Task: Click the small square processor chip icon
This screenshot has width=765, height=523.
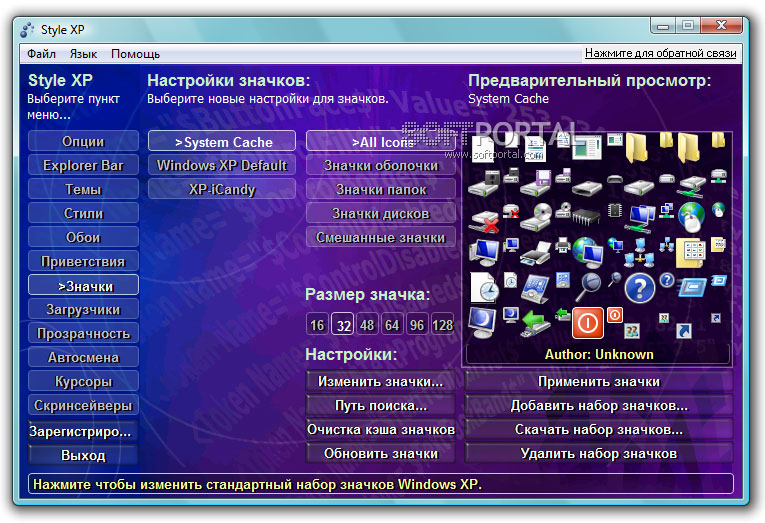Action: point(615,210)
